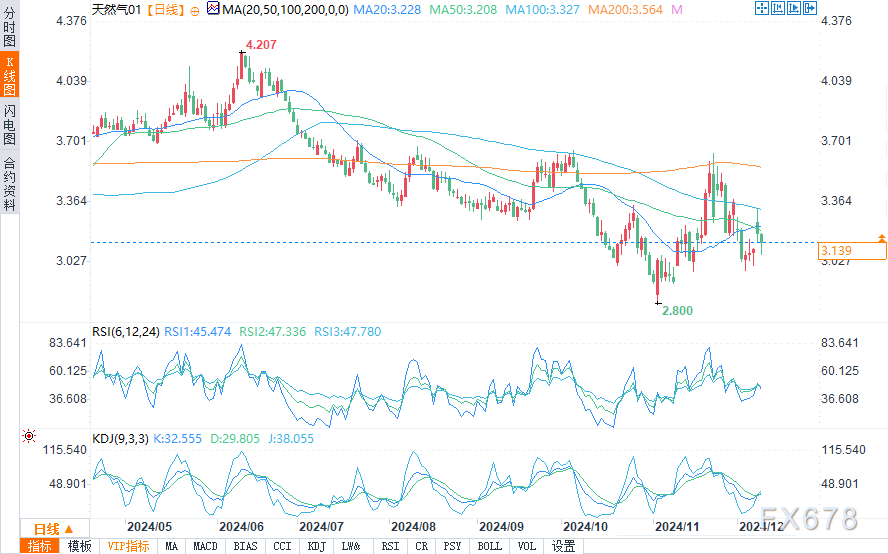This screenshot has height=554, width=888.
Task: Click the chart play-forward icon
Action: tap(794, 8)
